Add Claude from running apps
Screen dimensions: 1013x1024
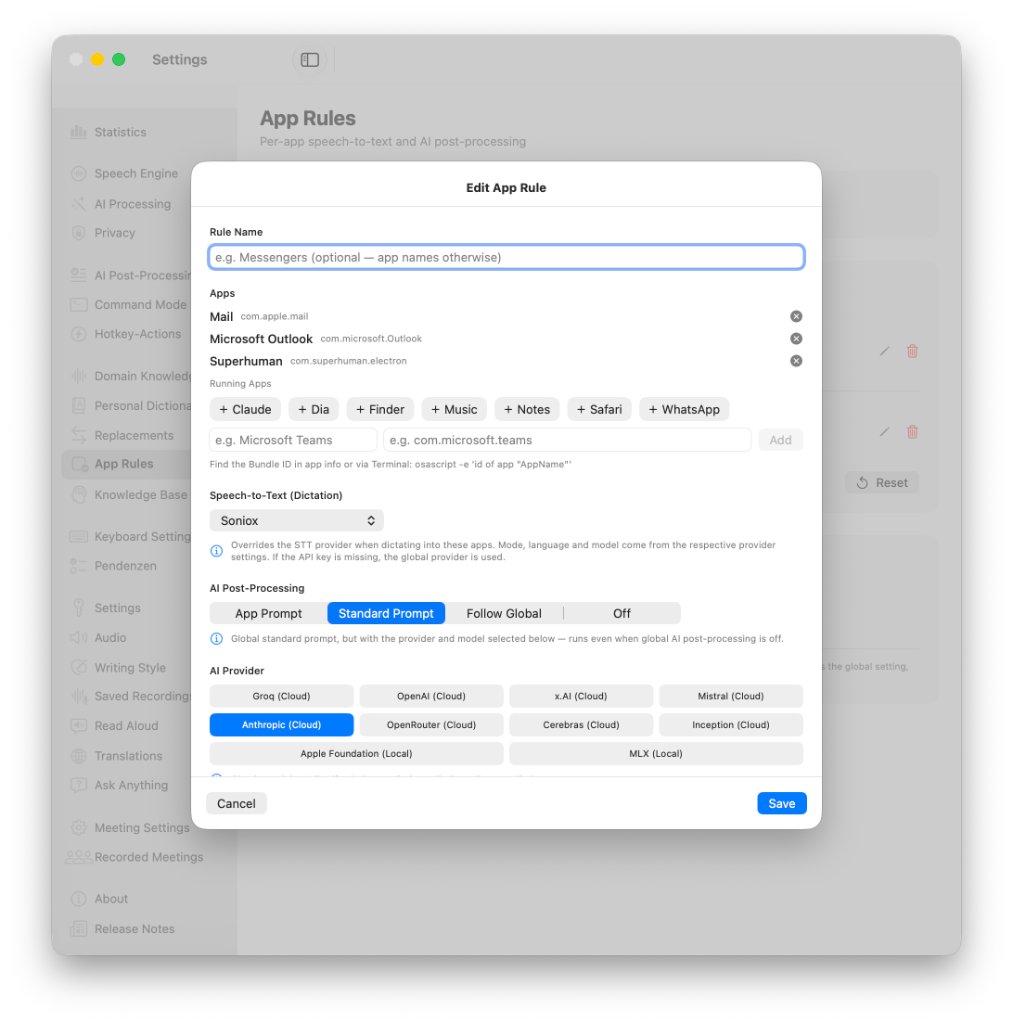coord(245,409)
